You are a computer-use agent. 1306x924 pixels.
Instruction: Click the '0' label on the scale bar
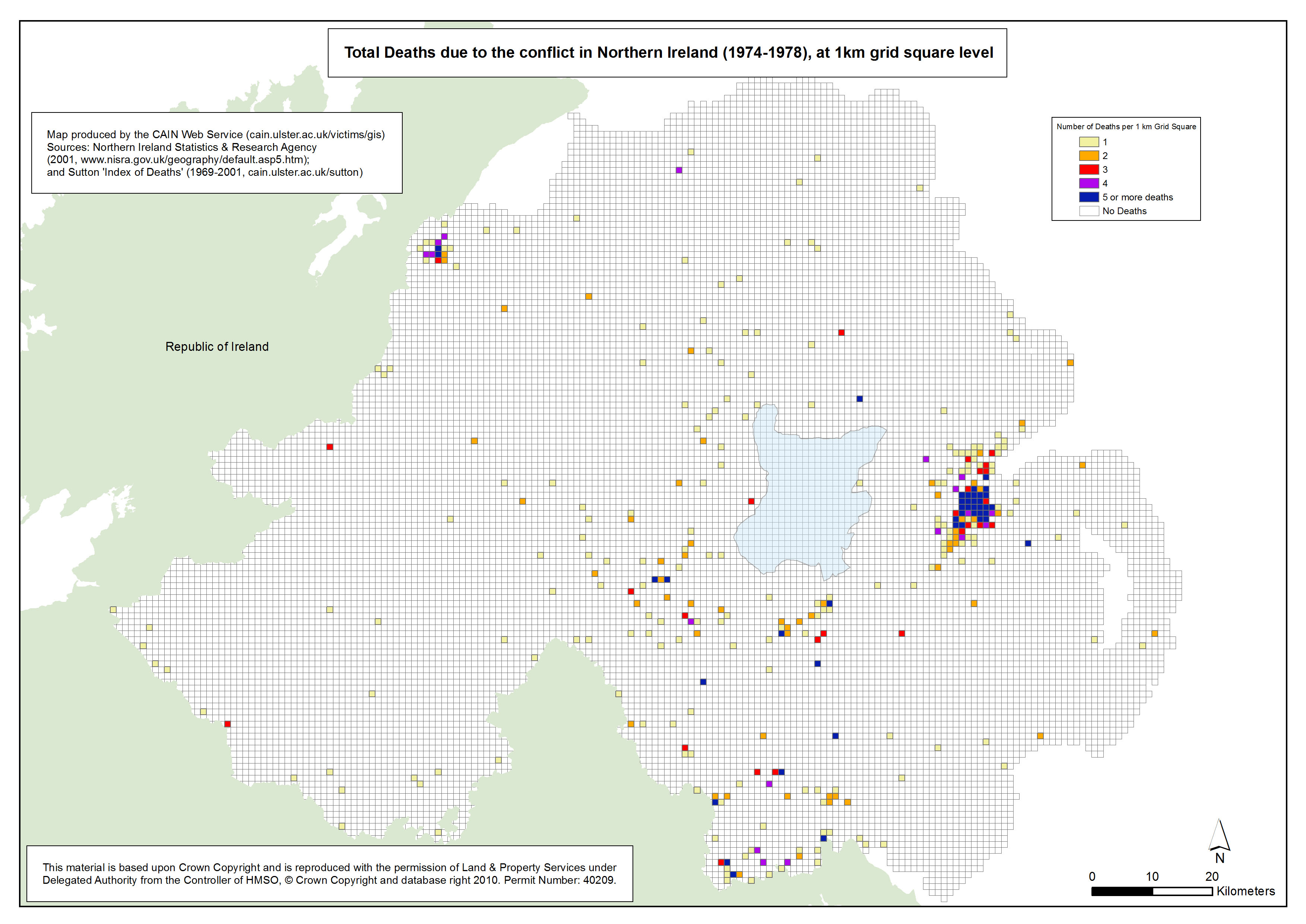pyautogui.click(x=1092, y=876)
